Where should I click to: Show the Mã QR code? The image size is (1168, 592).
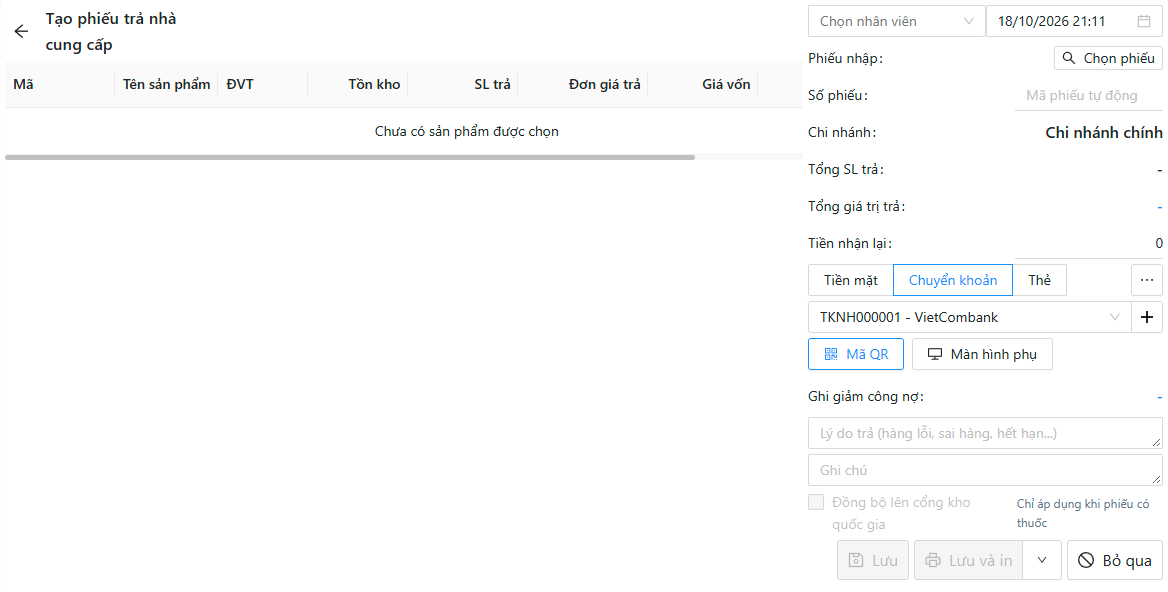click(856, 354)
